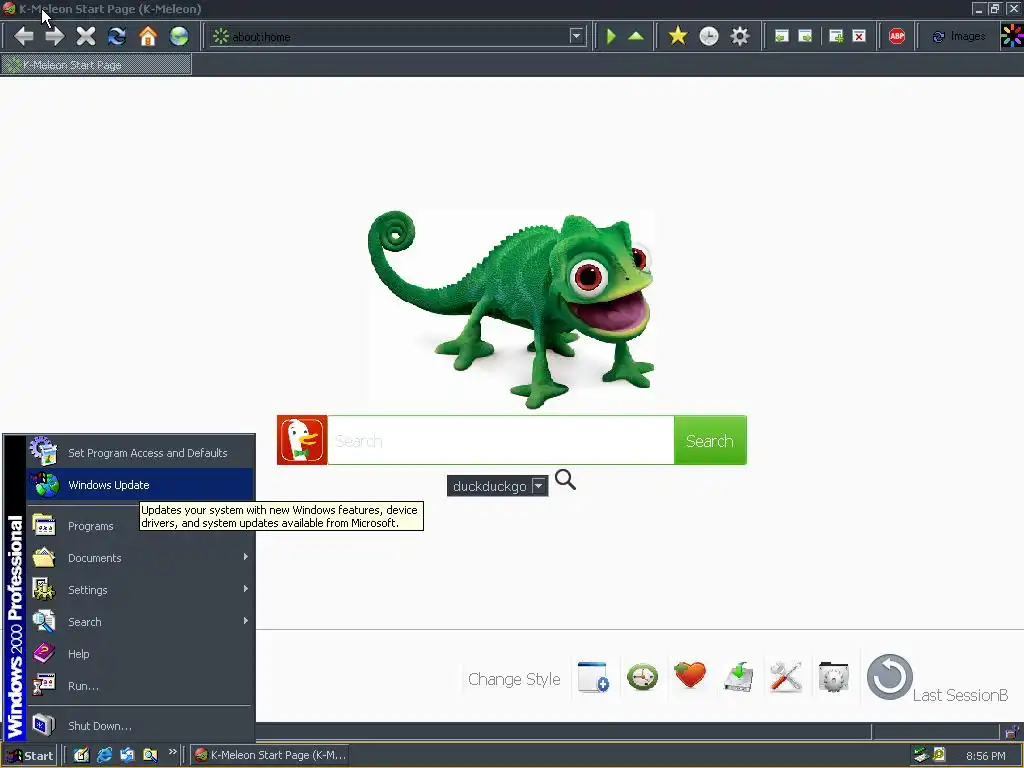
Task: Go to the Home page icon
Action: [148, 36]
